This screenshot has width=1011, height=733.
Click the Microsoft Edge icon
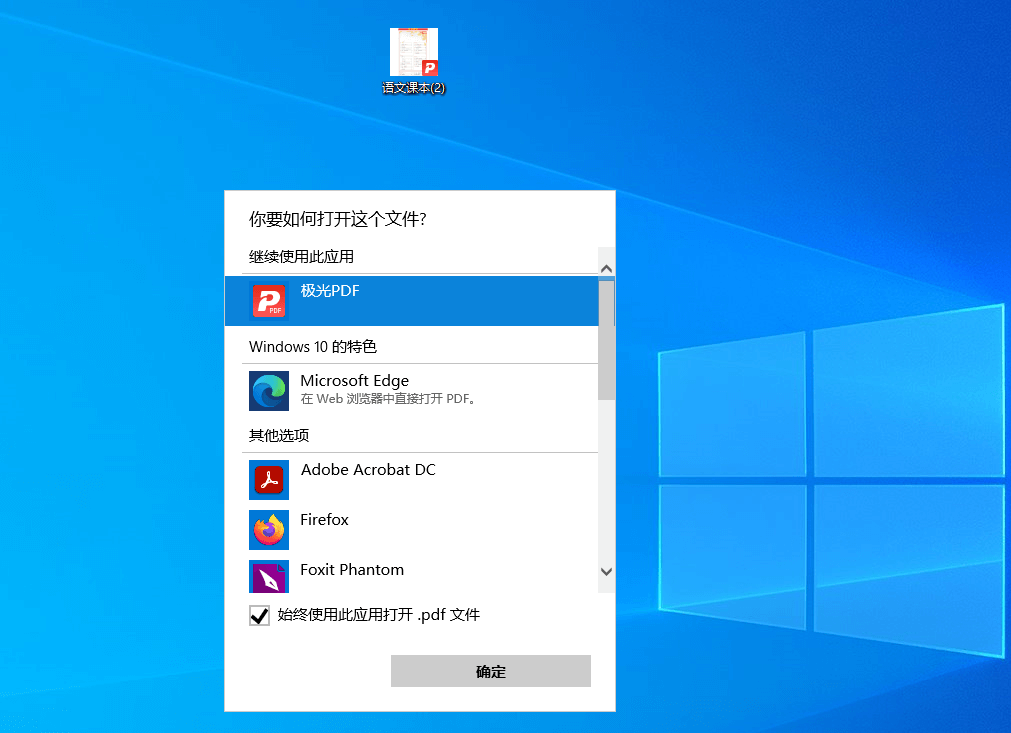click(269, 391)
